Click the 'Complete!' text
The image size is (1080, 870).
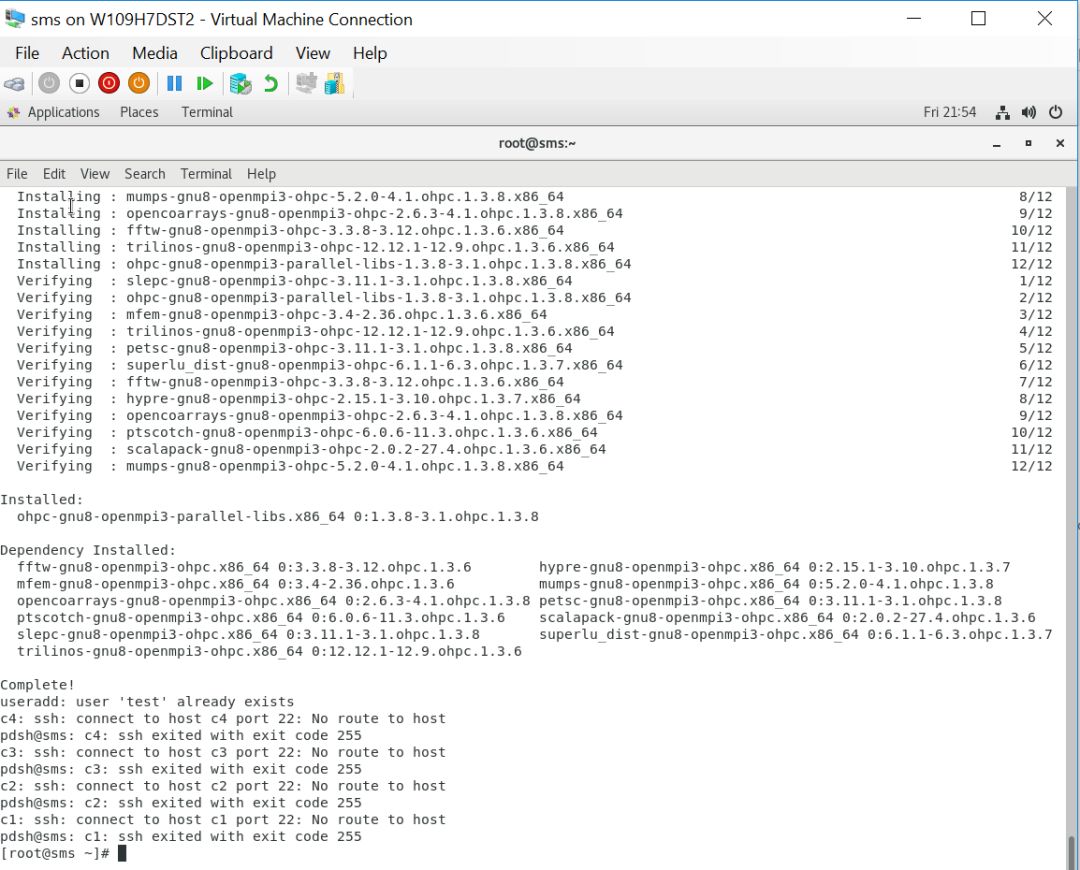pyautogui.click(x=37, y=685)
